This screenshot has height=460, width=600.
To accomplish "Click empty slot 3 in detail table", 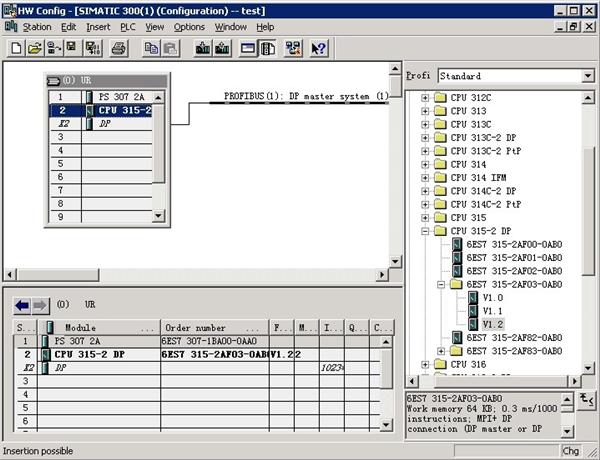I will coord(197,381).
